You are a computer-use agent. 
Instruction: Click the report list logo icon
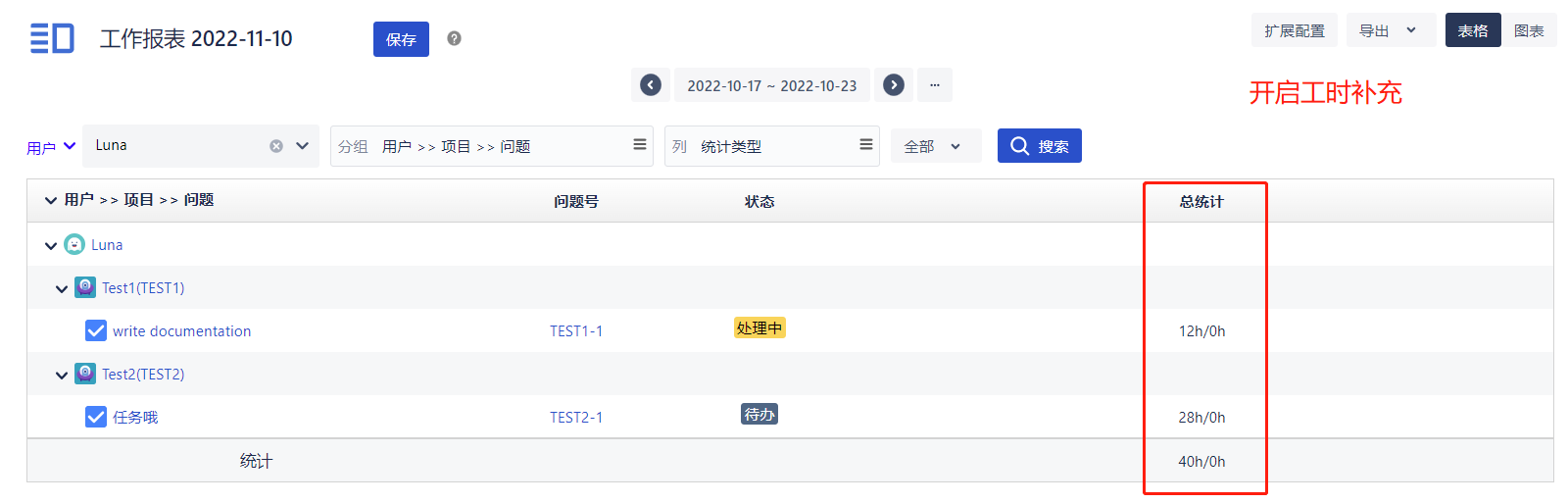point(52,38)
